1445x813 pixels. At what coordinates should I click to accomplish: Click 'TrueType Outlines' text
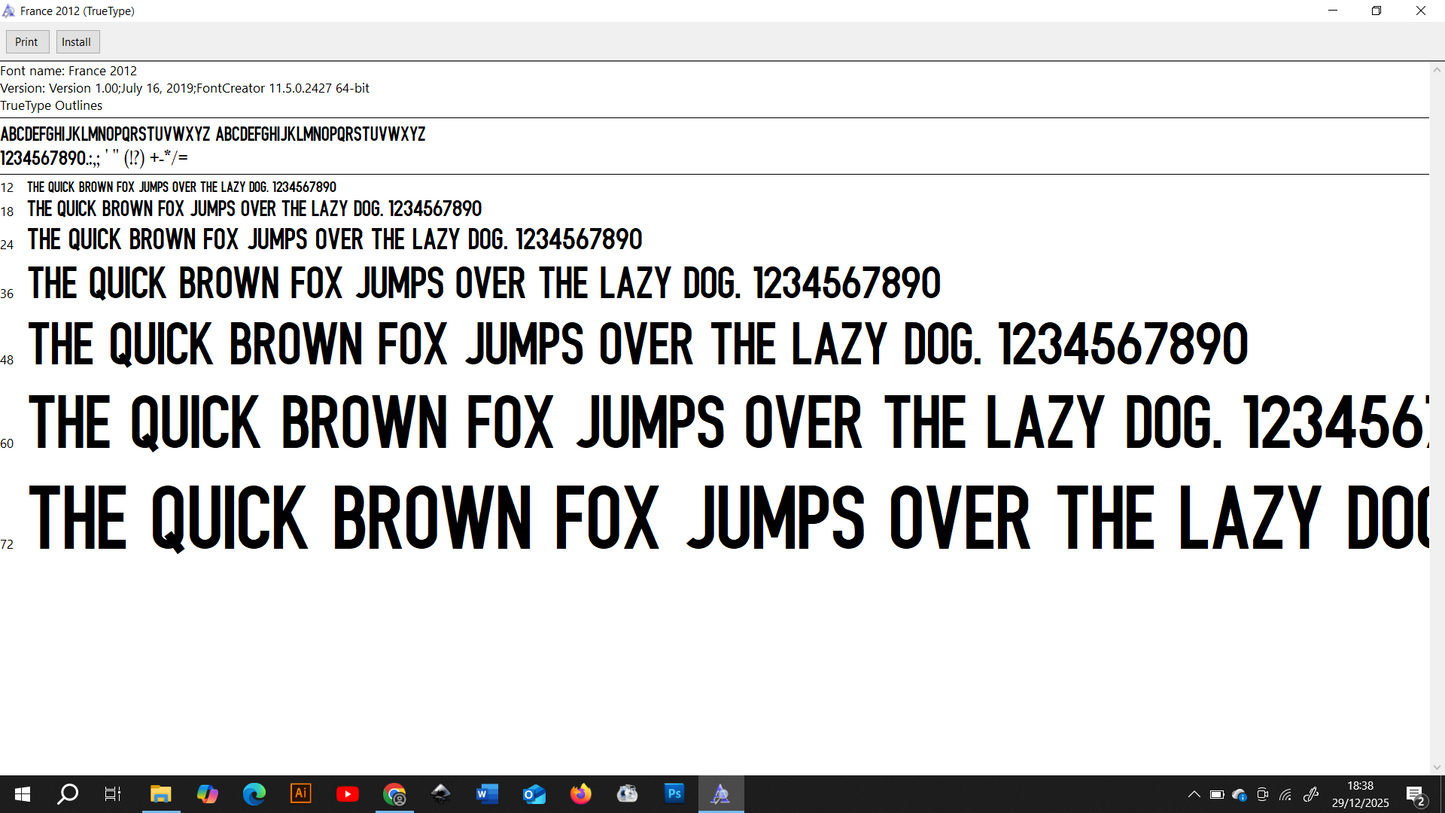51,105
